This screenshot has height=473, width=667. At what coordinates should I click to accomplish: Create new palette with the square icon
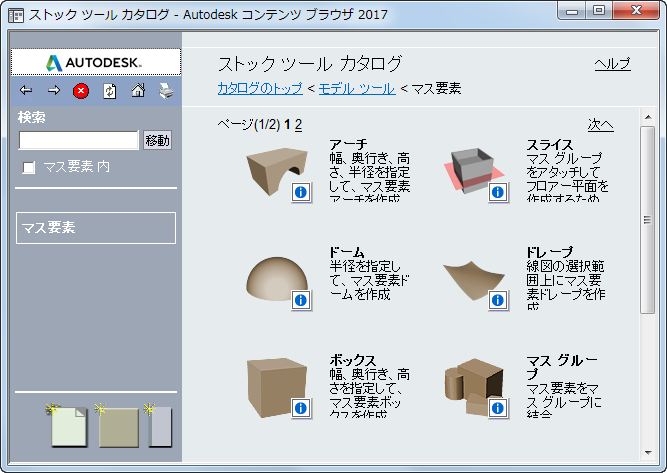coord(118,425)
